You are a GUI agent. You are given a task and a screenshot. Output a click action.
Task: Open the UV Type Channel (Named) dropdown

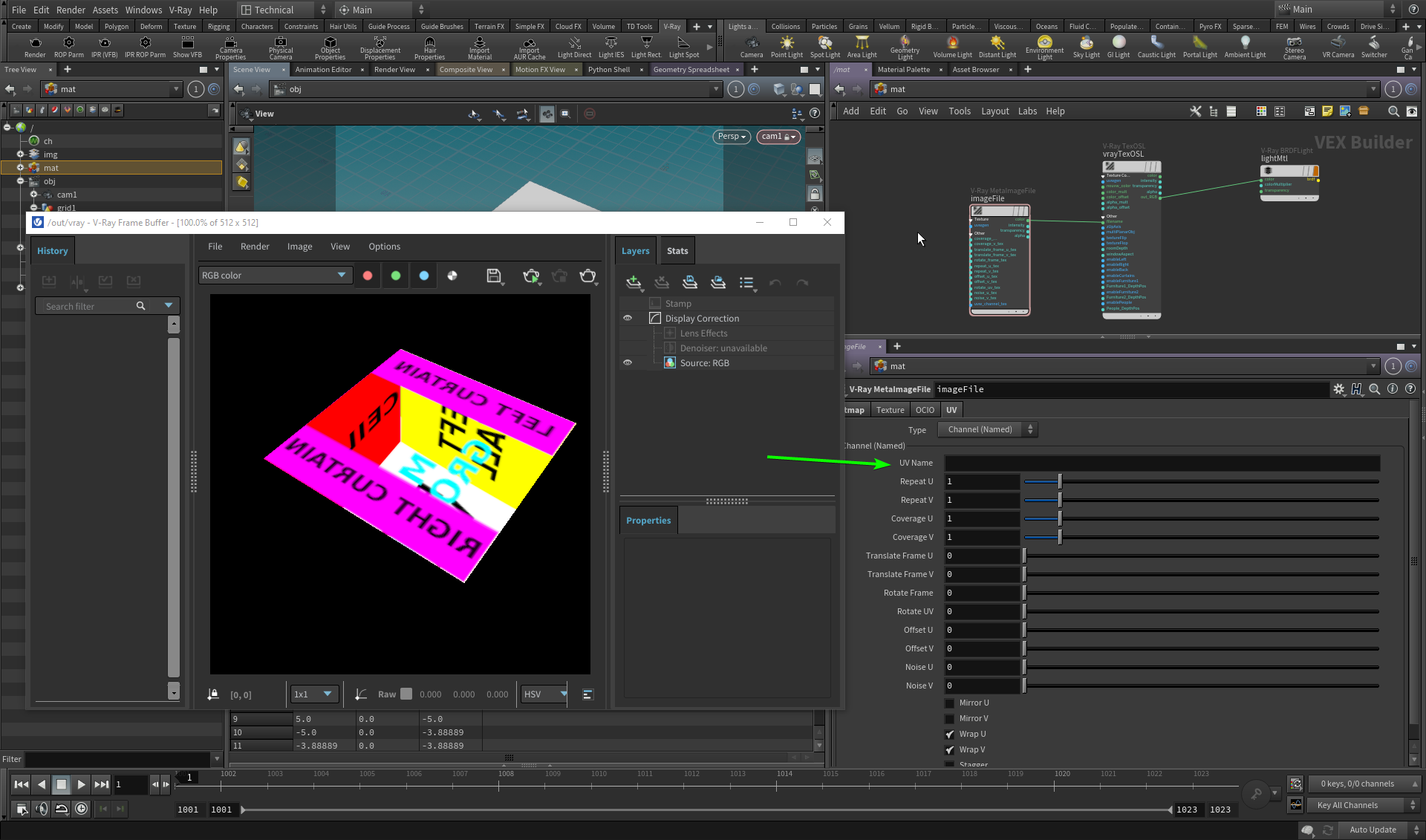pyautogui.click(x=987, y=429)
